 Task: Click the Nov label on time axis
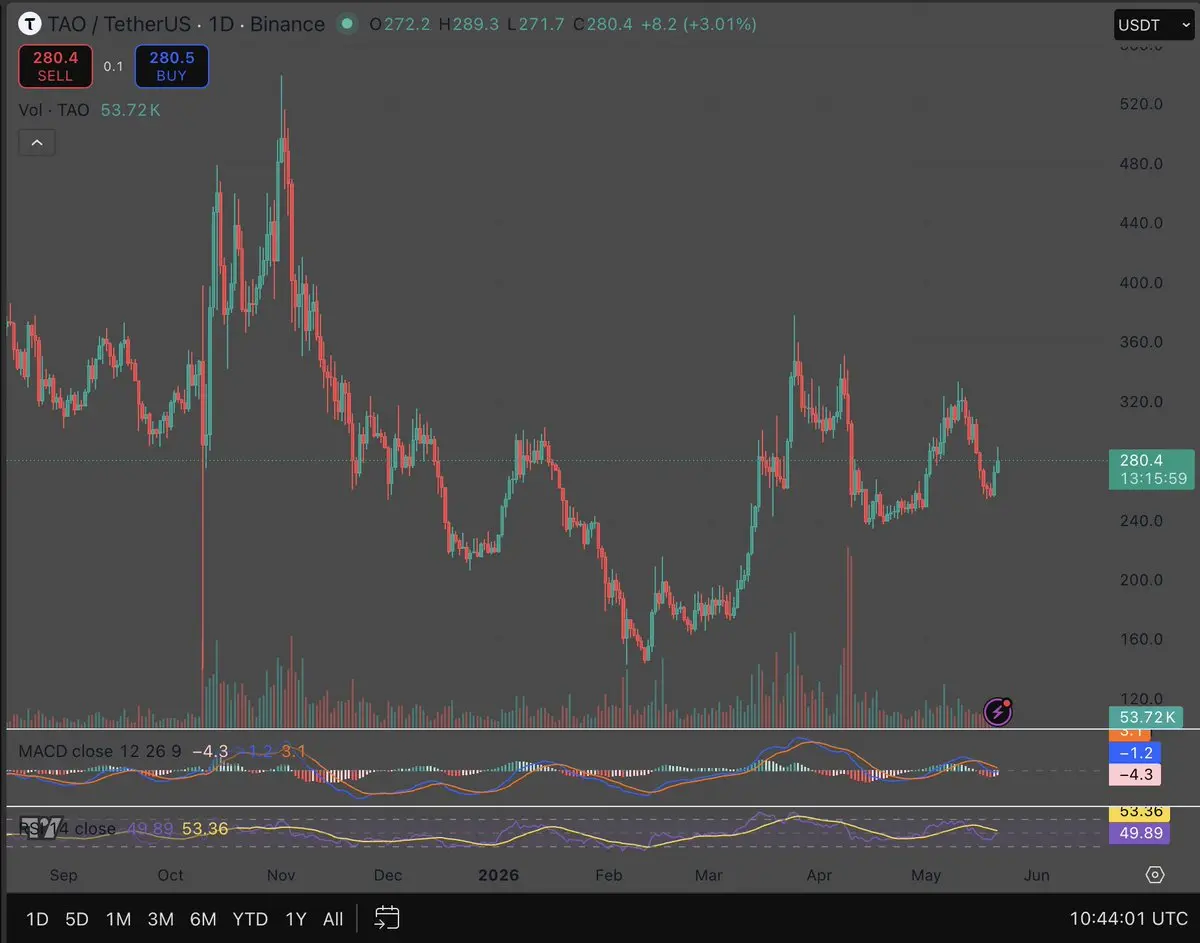(281, 875)
